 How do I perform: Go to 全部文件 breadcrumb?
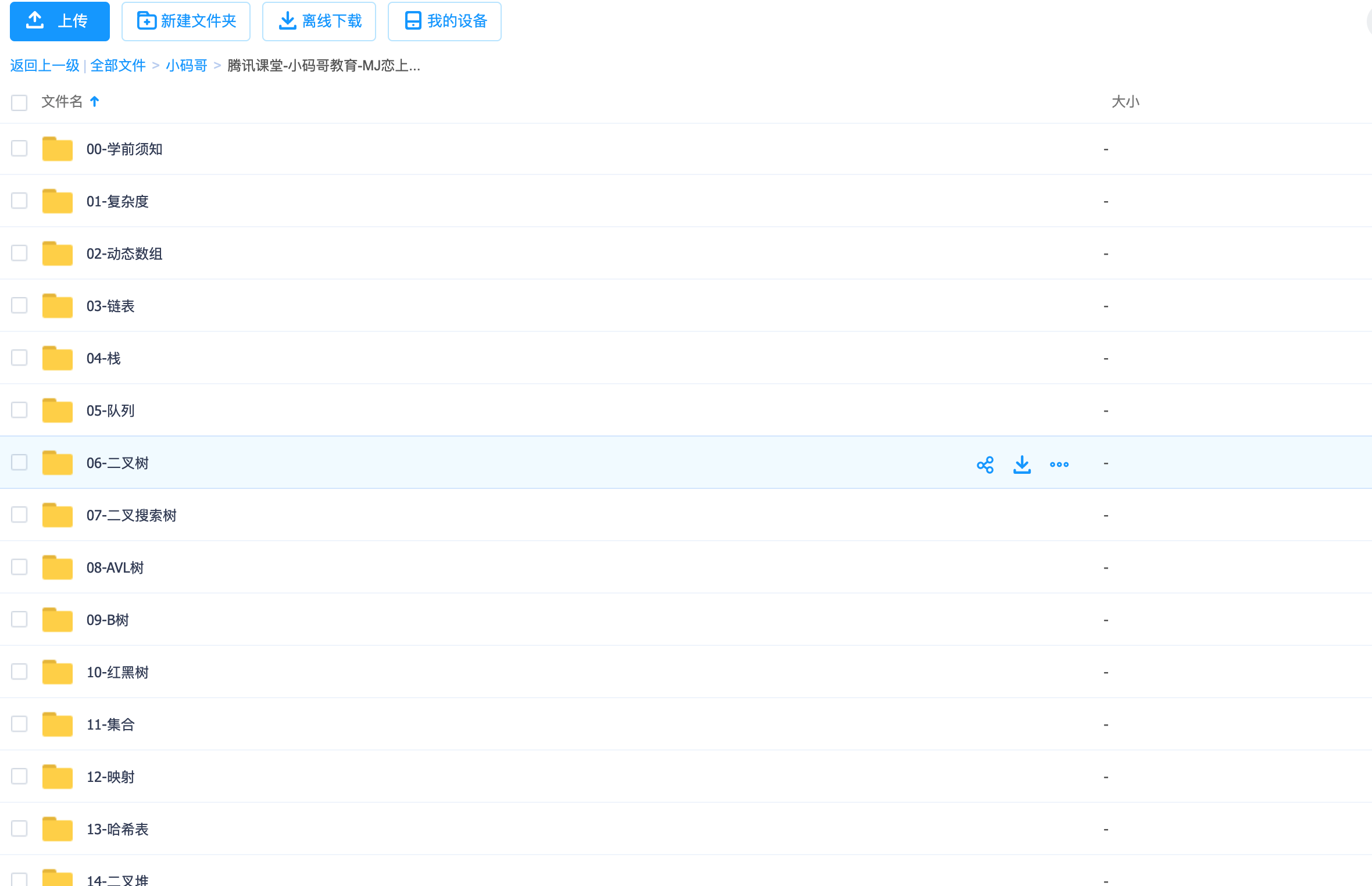[118, 66]
